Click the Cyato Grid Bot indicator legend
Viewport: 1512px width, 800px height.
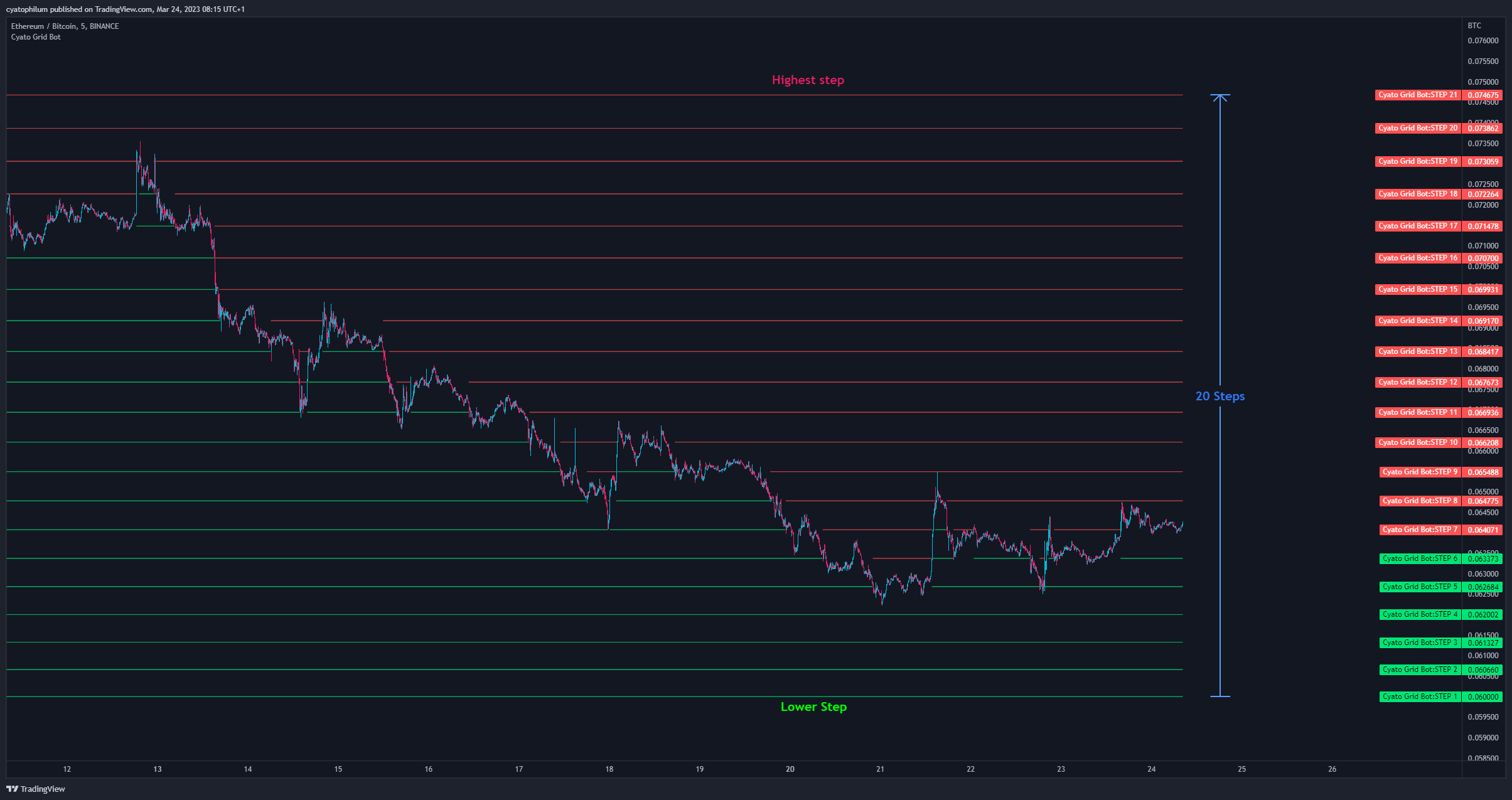point(36,37)
